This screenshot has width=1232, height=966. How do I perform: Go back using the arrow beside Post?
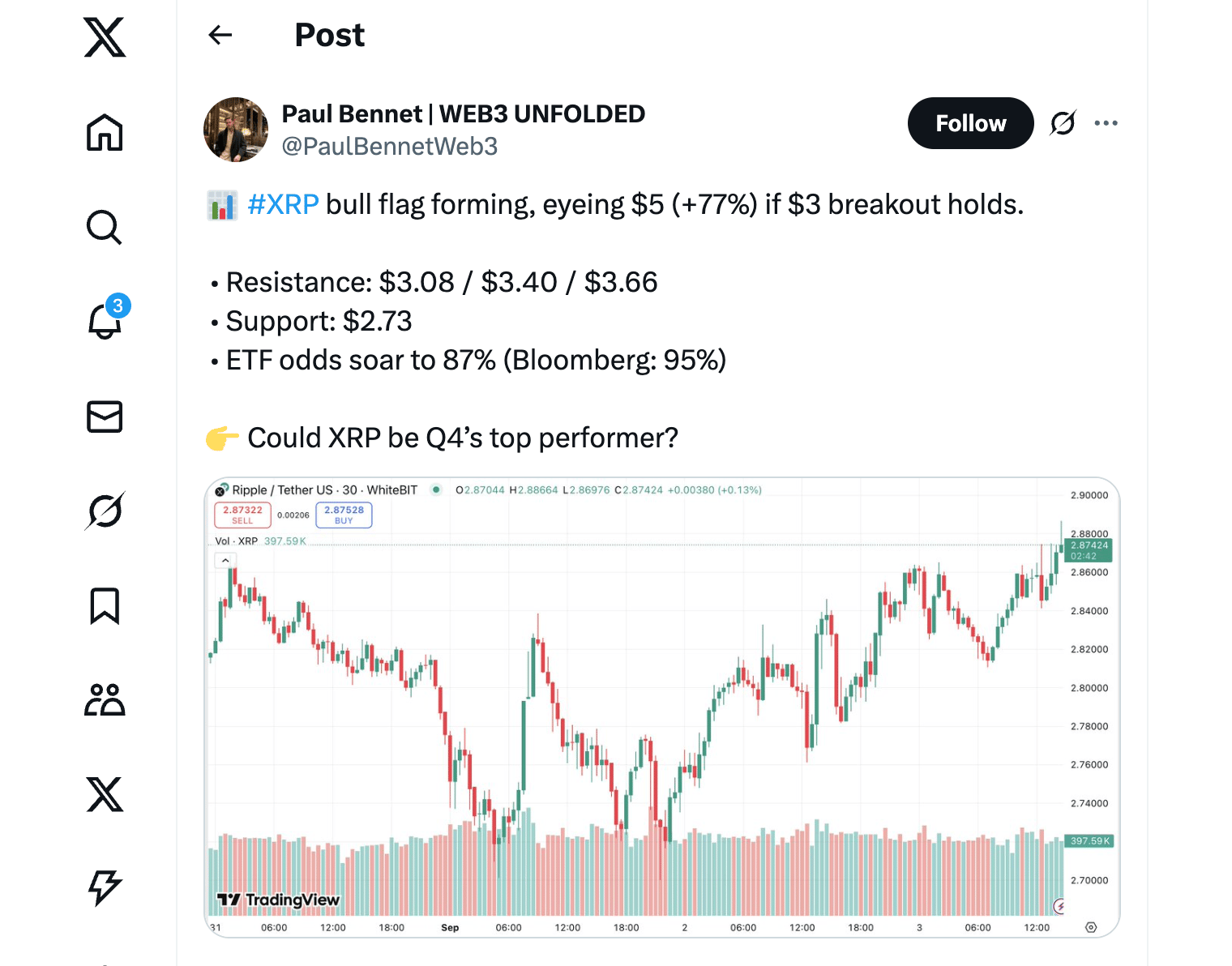click(220, 35)
